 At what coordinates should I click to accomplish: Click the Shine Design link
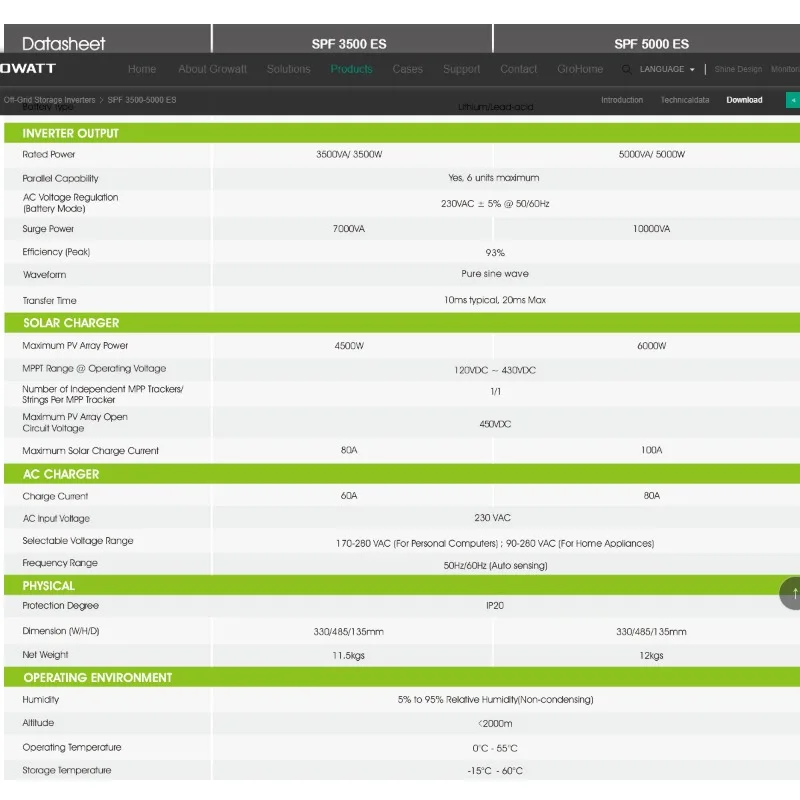[x=738, y=69]
